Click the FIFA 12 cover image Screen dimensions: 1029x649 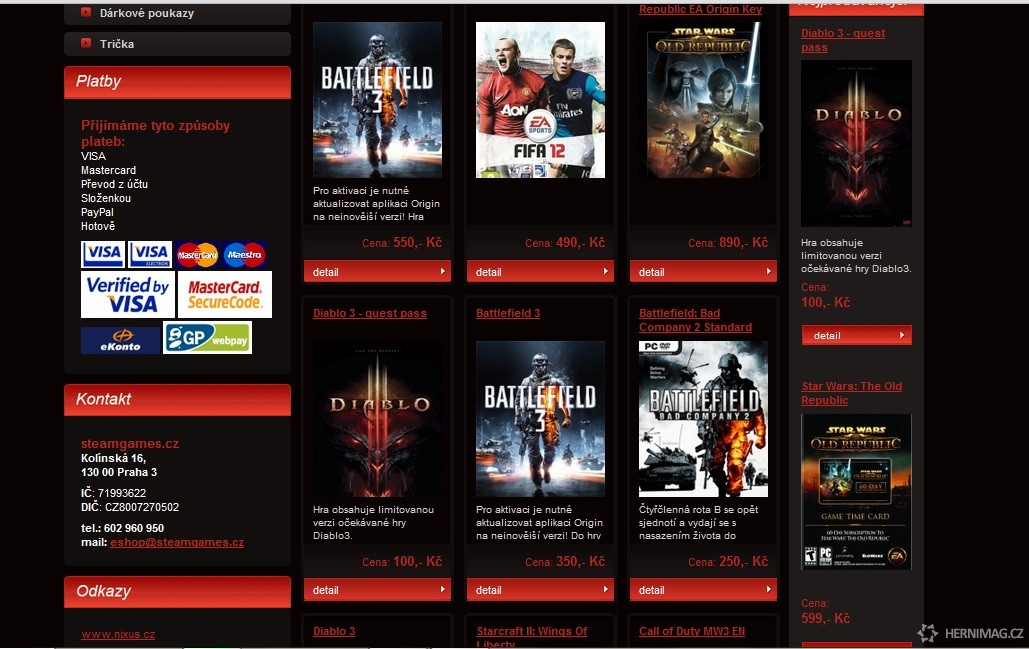point(540,100)
